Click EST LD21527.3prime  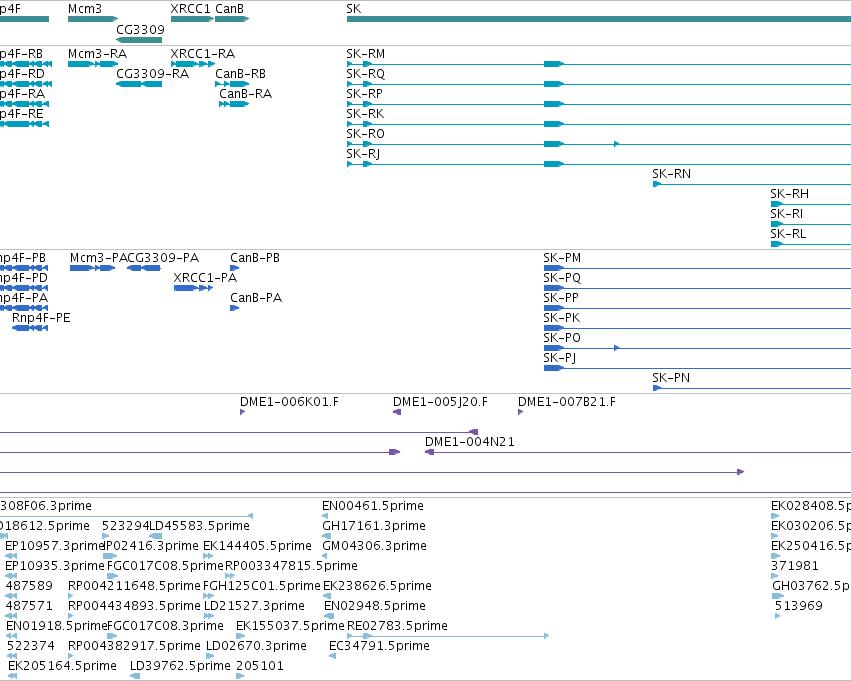[x=254, y=606]
